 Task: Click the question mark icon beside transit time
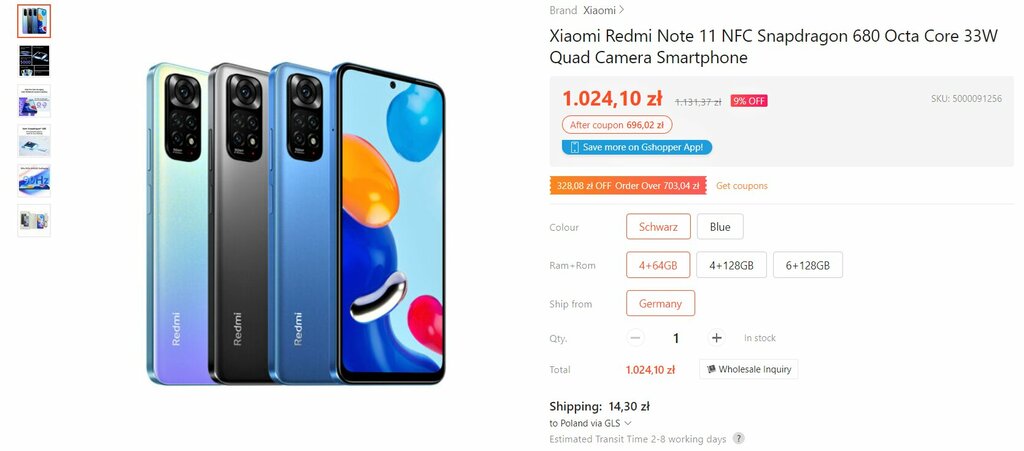pyautogui.click(x=738, y=439)
